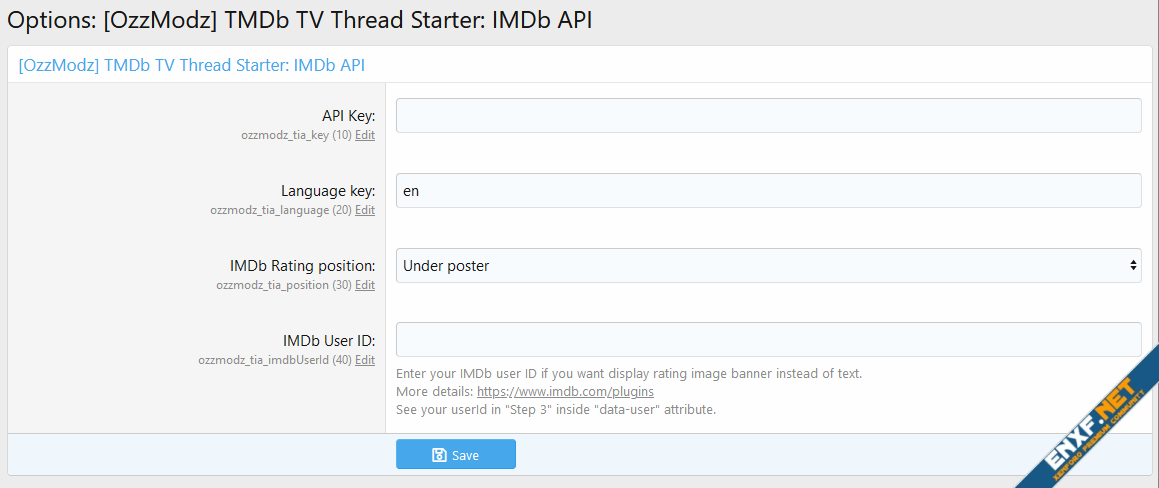1159x488 pixels.
Task: Focus the API Key input field
Action: 768,116
